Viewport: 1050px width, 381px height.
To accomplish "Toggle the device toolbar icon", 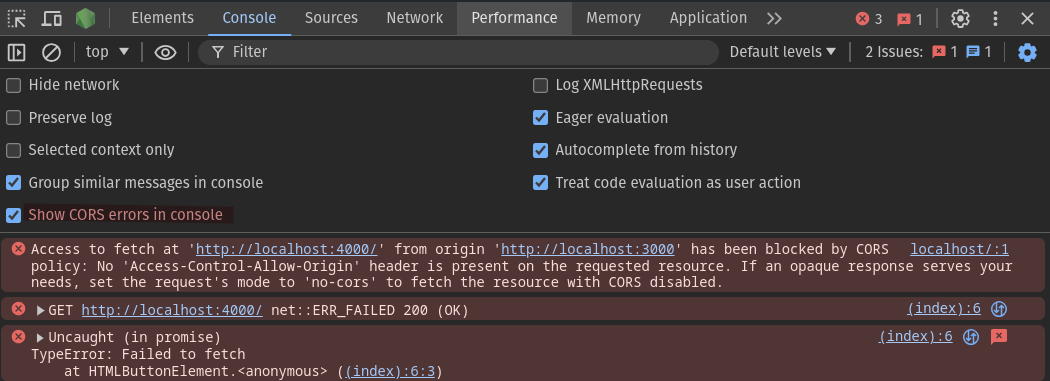I will pyautogui.click(x=52, y=18).
